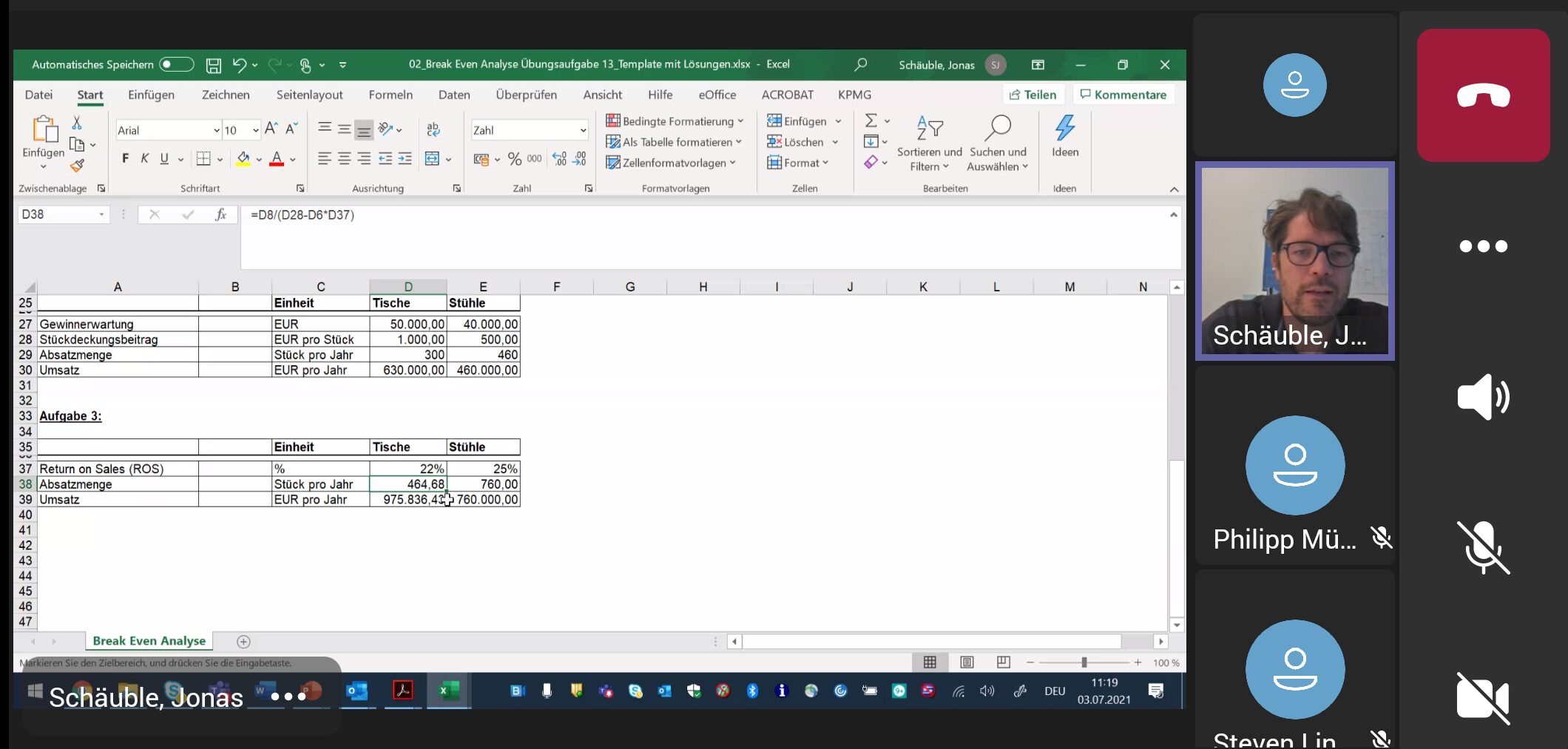Image resolution: width=1568 pixels, height=749 pixels.
Task: Open the font name dropdown showing Arial
Action: [x=169, y=130]
